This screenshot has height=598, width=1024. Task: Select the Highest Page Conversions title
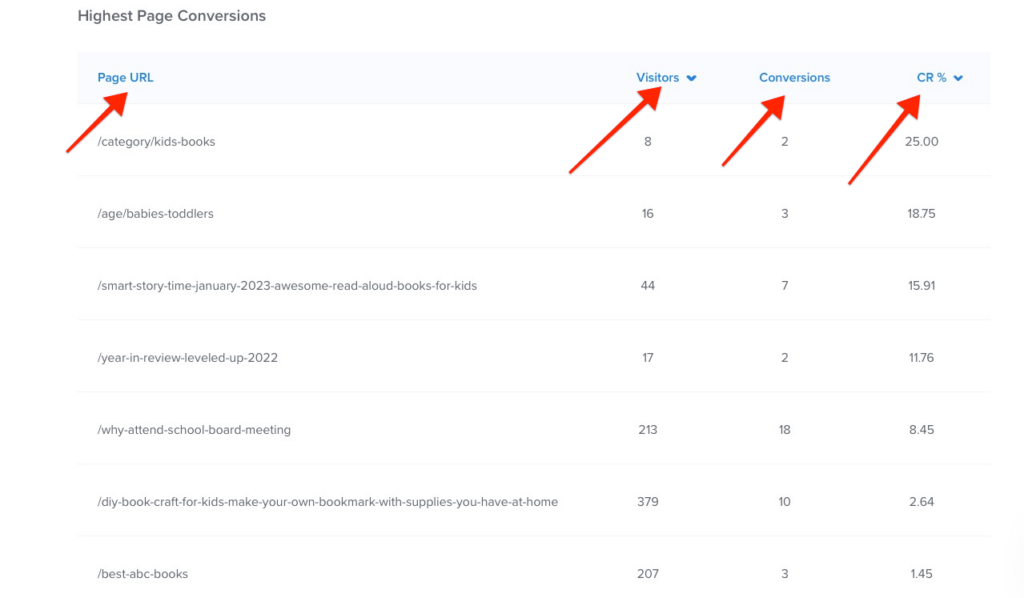pyautogui.click(x=171, y=16)
